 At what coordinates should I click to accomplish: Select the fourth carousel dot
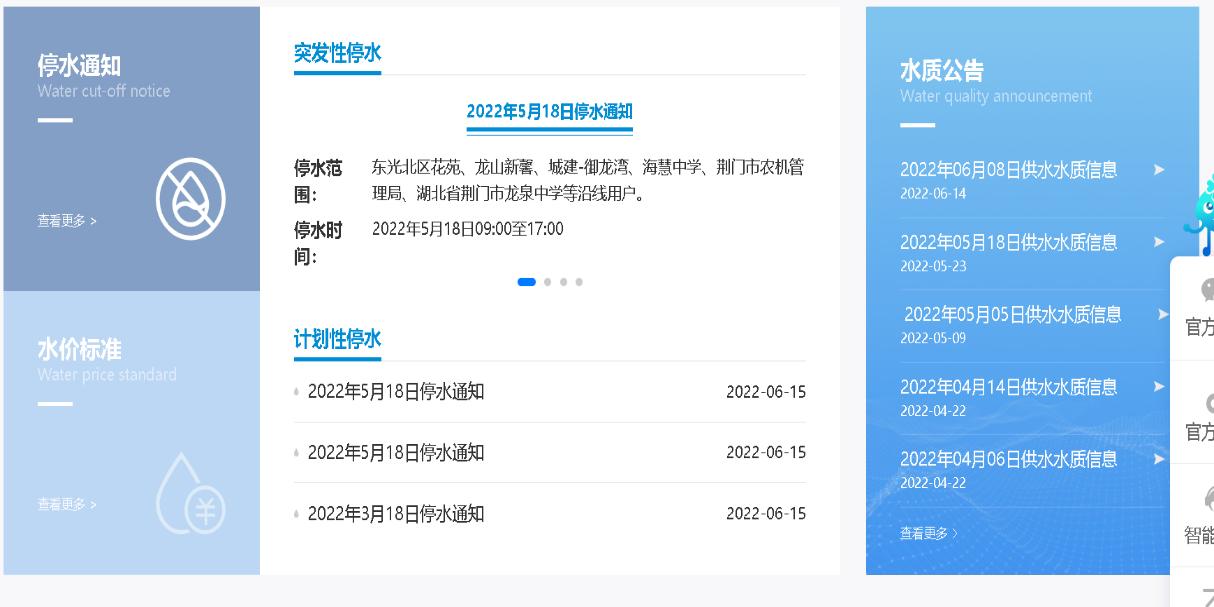(579, 282)
